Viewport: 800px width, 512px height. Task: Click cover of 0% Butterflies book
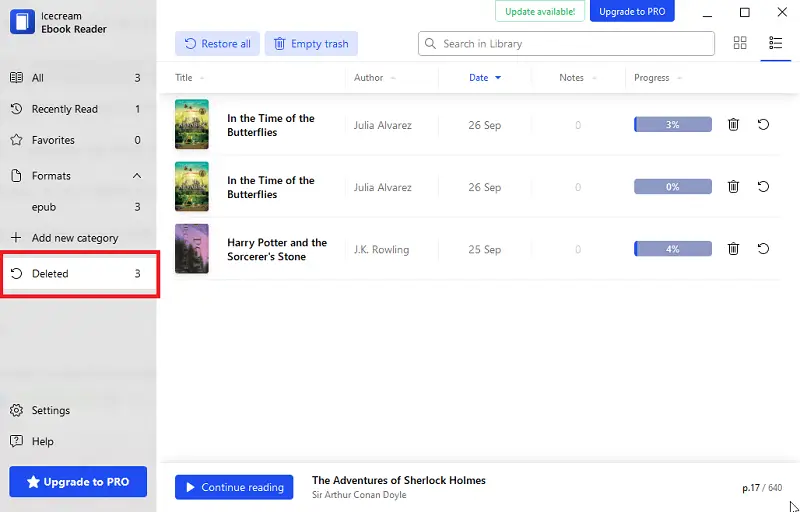pyautogui.click(x=192, y=187)
